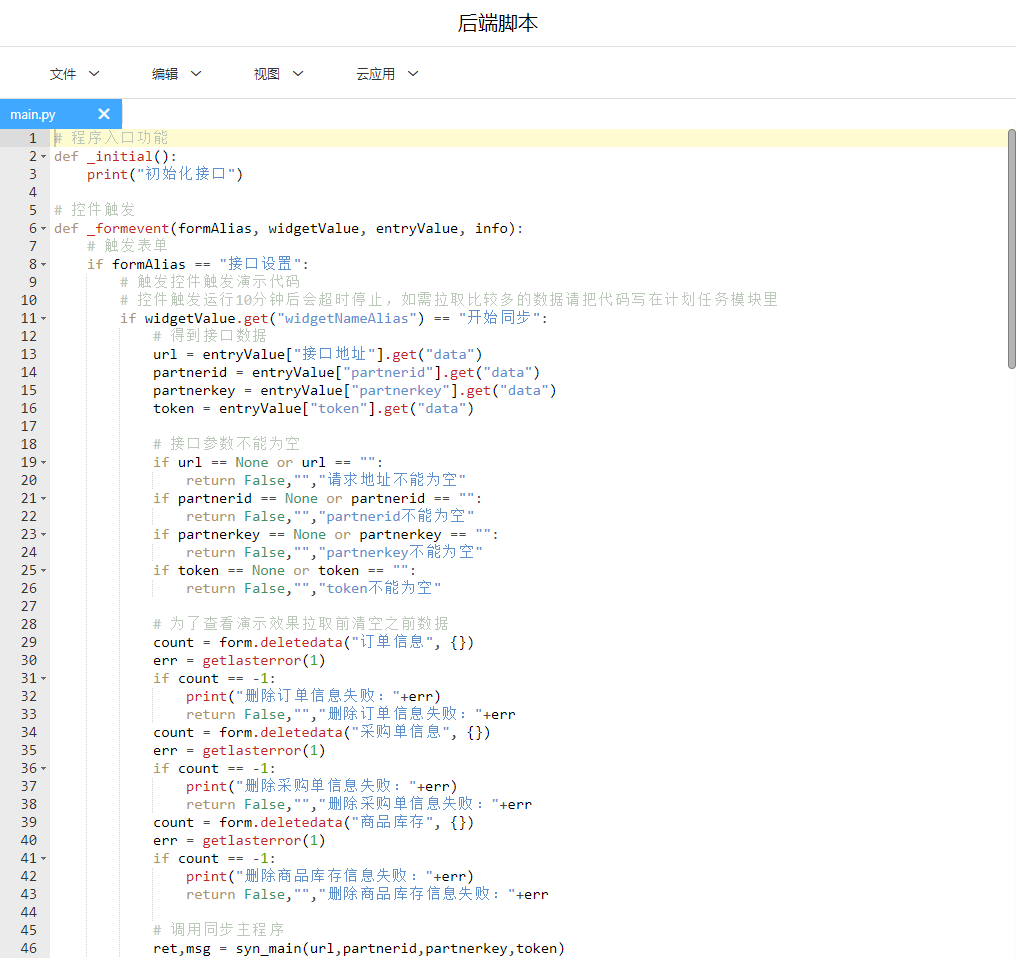Fold the widgetValue if block at line 11
1016x958 pixels.
coord(44,319)
